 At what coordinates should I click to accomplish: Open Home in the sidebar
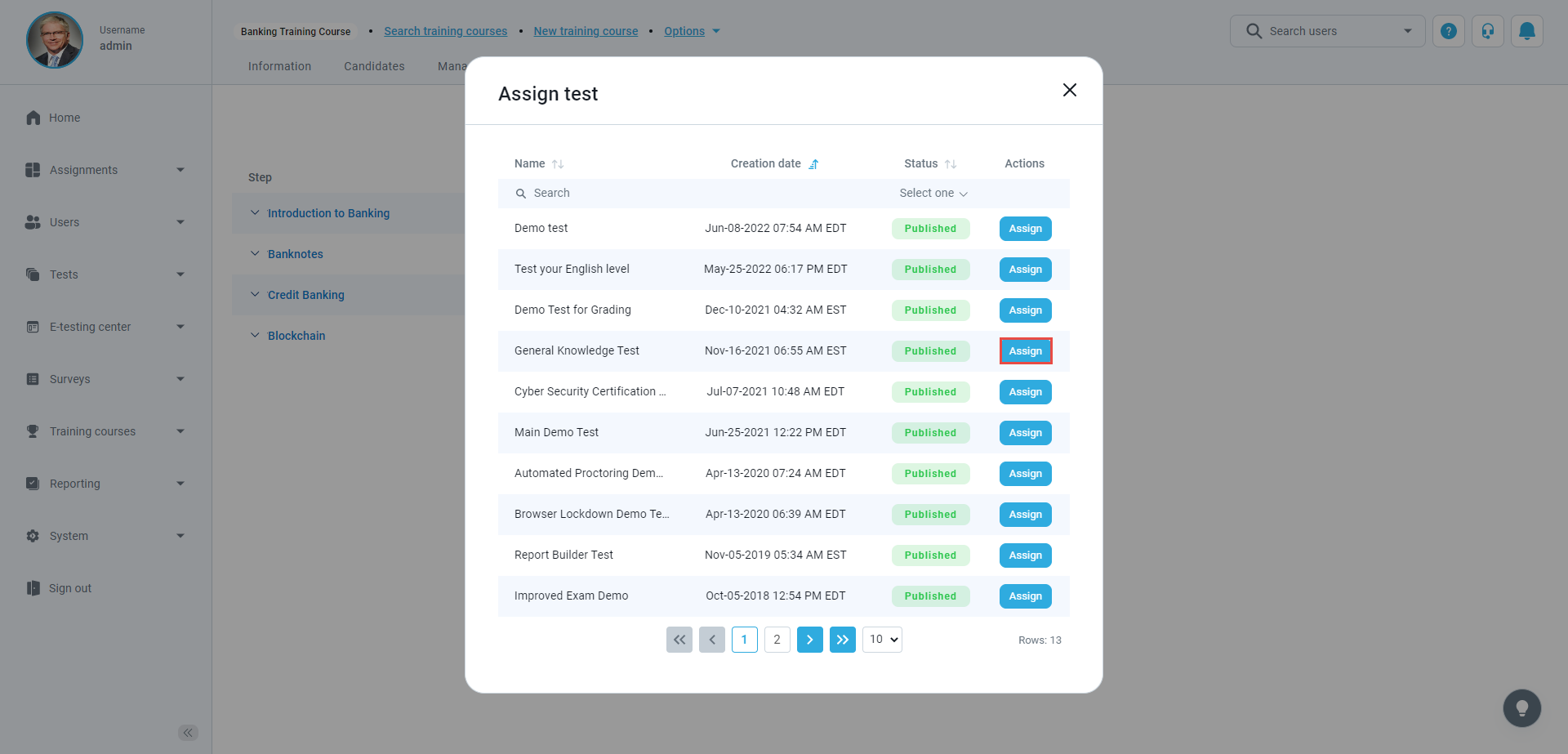pos(65,118)
